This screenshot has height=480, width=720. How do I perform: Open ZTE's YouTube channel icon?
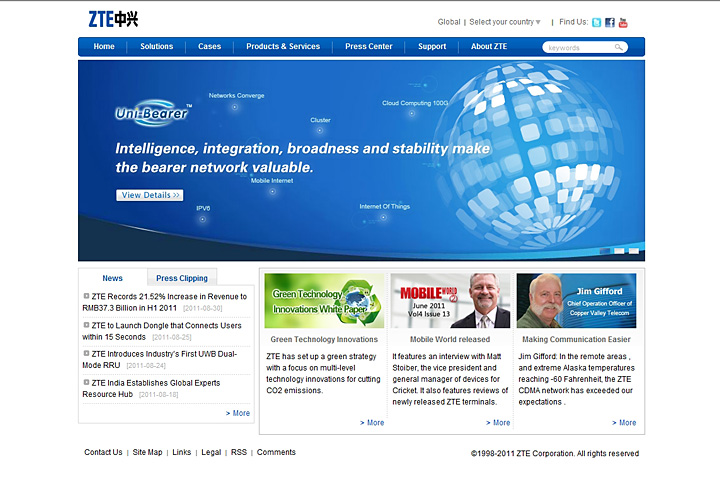(623, 22)
